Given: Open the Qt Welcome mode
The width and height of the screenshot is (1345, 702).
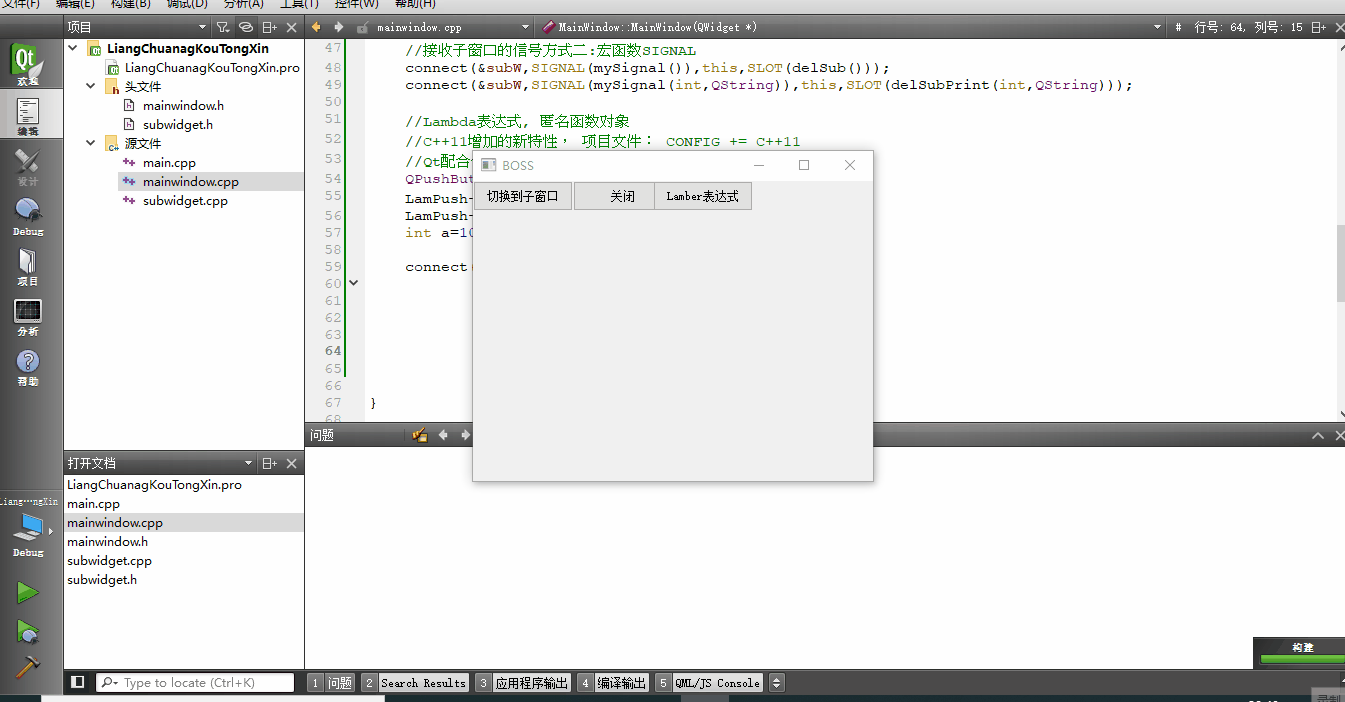Looking at the screenshot, I should coord(27,65).
